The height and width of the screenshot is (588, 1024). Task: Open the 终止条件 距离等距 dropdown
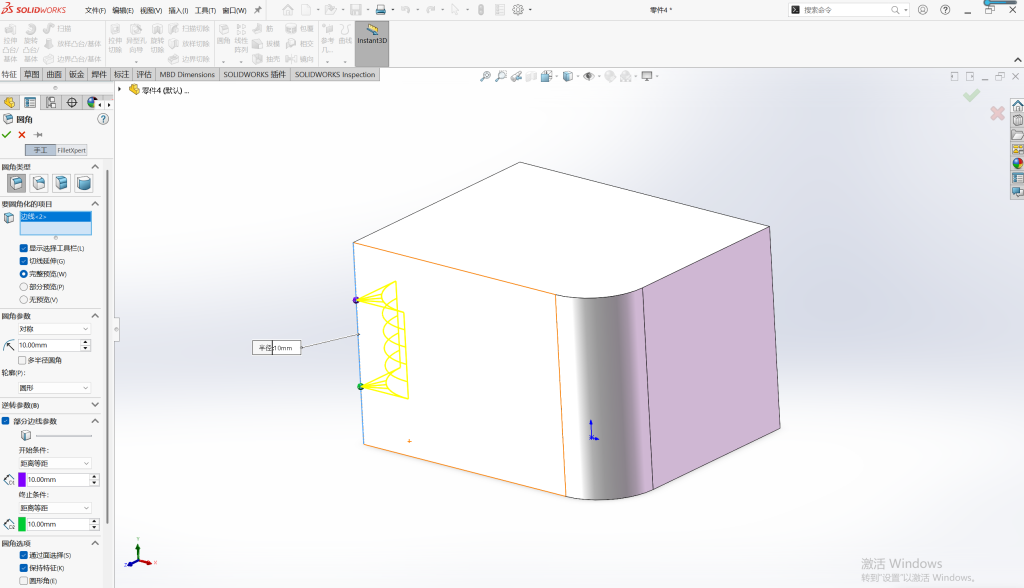click(x=54, y=508)
